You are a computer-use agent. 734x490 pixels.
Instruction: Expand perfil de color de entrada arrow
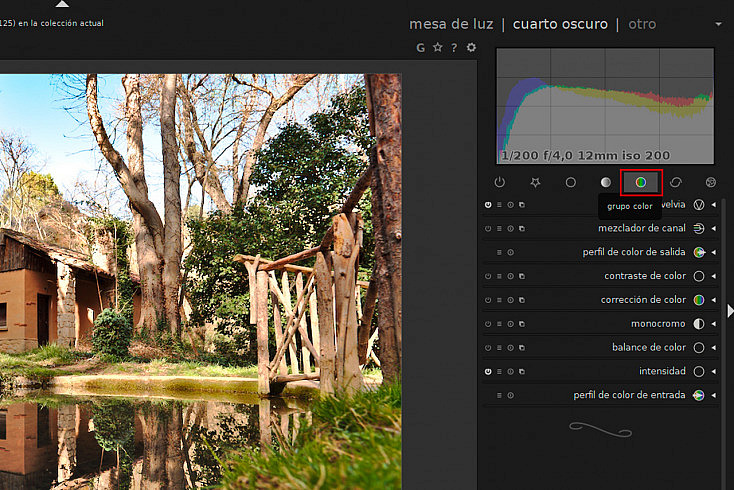click(x=714, y=395)
